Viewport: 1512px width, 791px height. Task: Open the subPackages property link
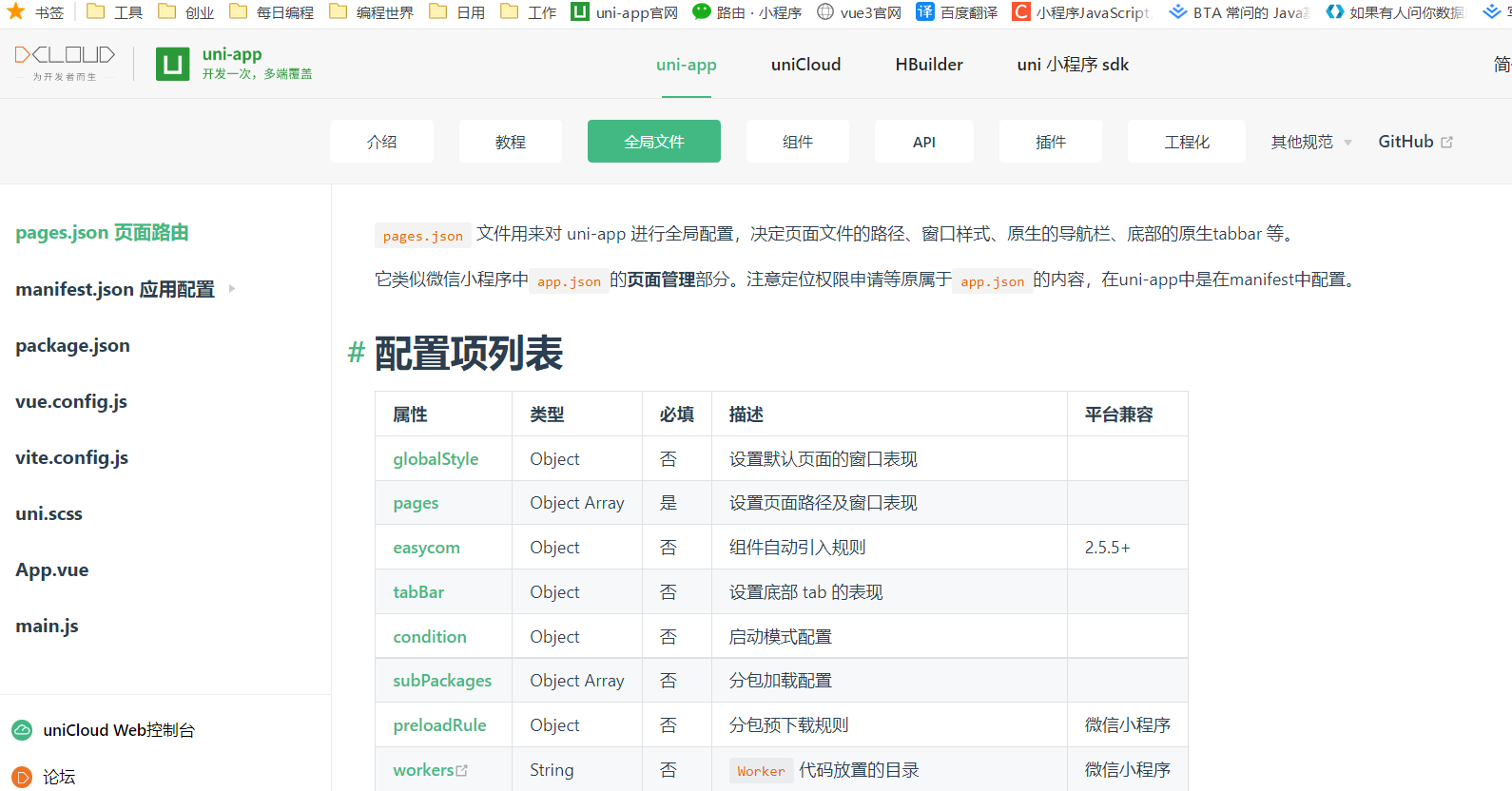pyautogui.click(x=442, y=681)
